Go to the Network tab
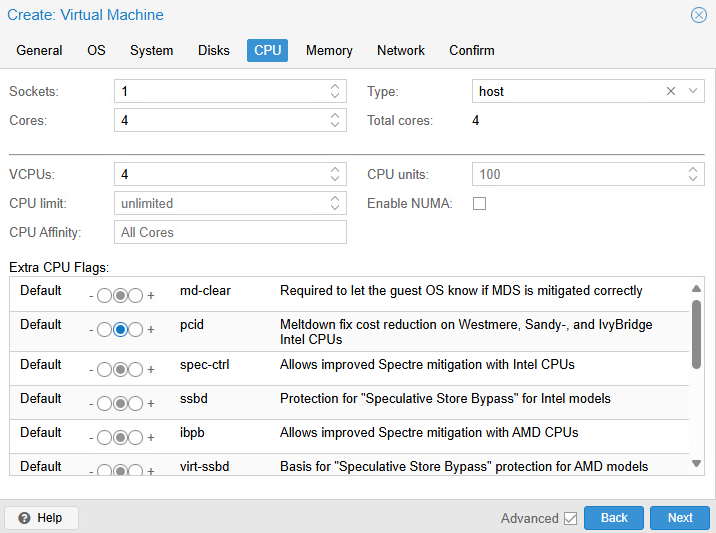Screen dimensions: 716x533 tap(400, 50)
